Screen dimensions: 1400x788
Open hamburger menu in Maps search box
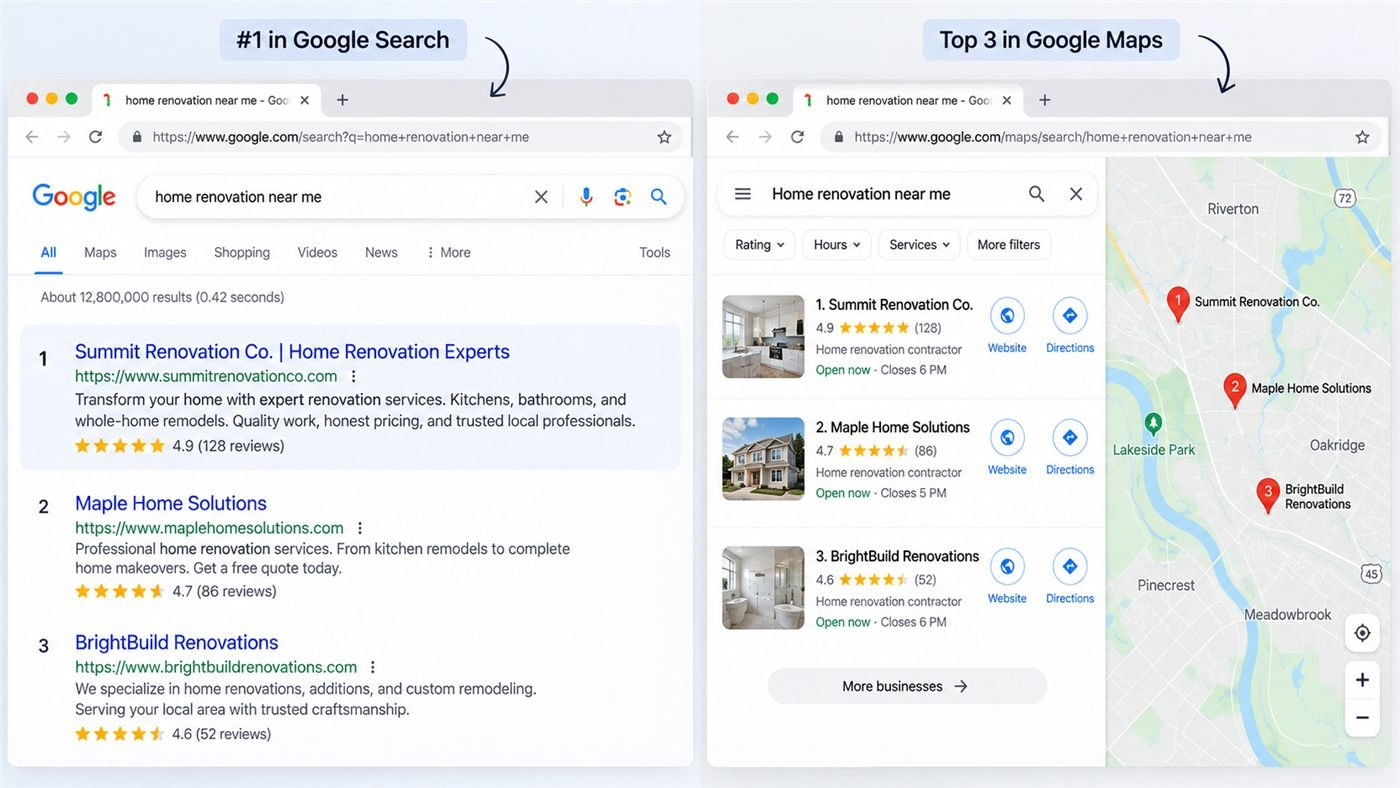[x=743, y=194]
